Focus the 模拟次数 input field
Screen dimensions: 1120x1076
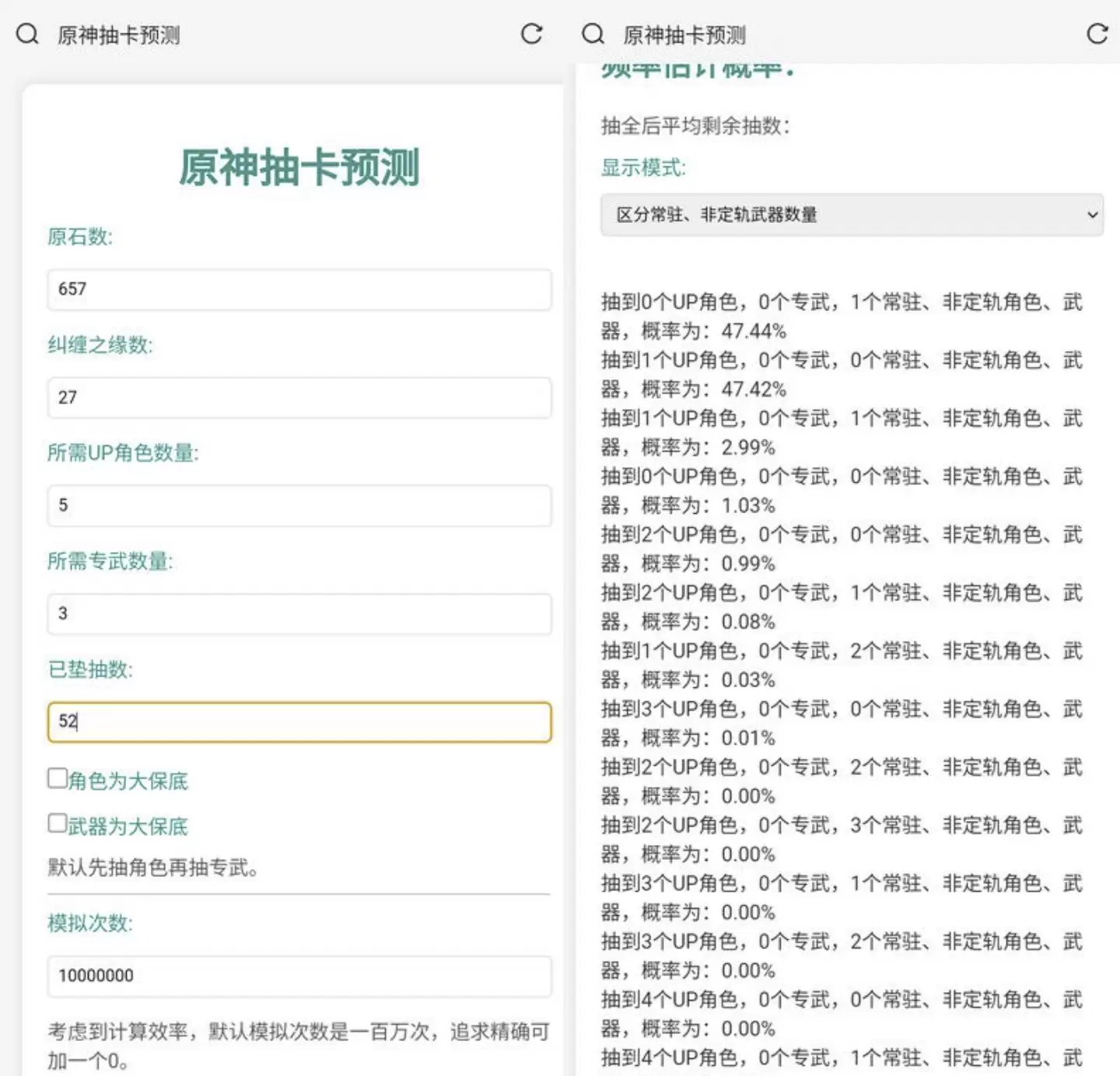[x=299, y=976]
